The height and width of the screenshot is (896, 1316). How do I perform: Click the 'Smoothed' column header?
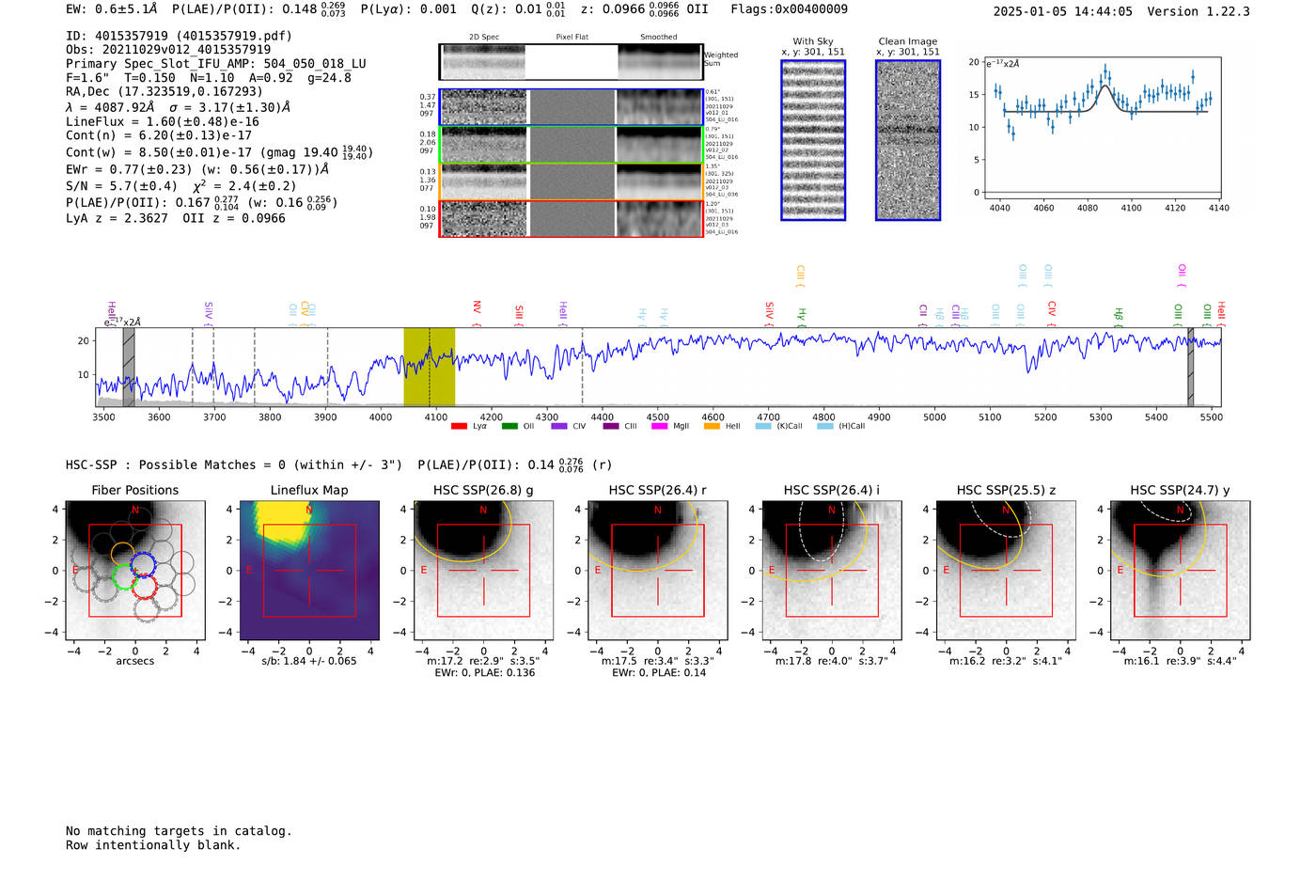point(658,38)
